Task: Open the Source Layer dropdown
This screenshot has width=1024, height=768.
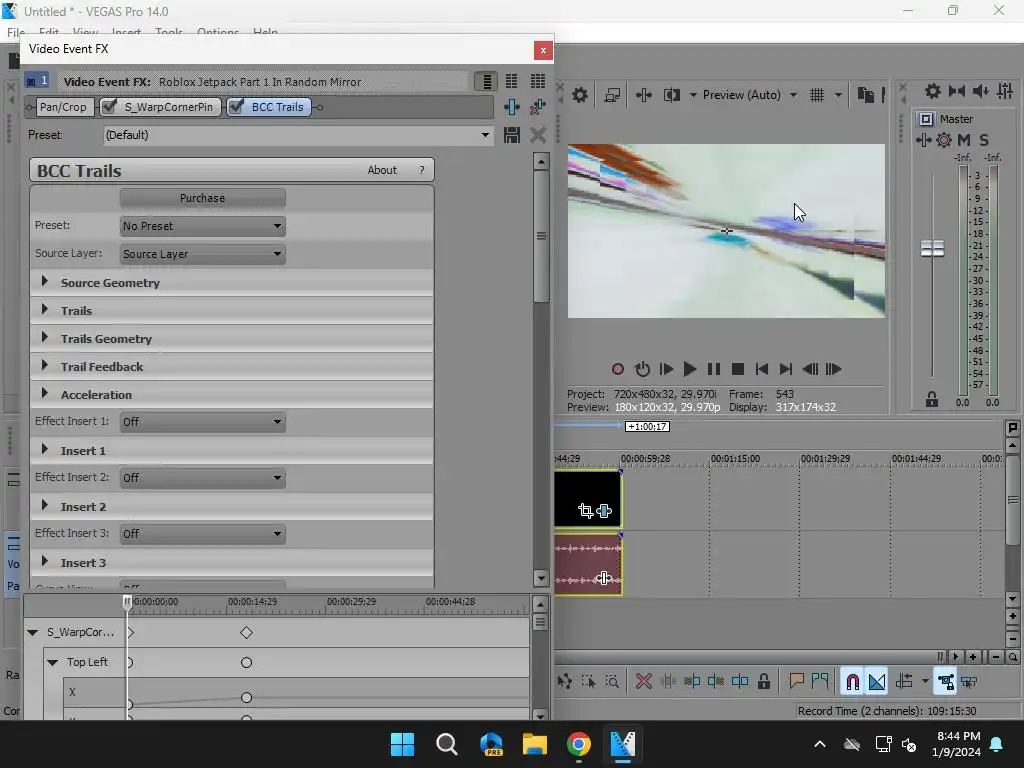Action: [203, 254]
